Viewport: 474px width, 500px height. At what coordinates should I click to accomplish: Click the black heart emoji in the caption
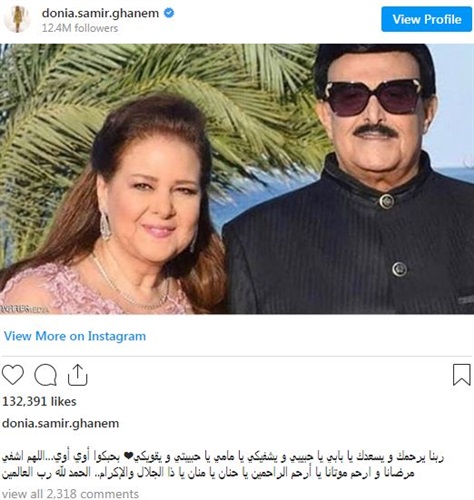[128, 456]
